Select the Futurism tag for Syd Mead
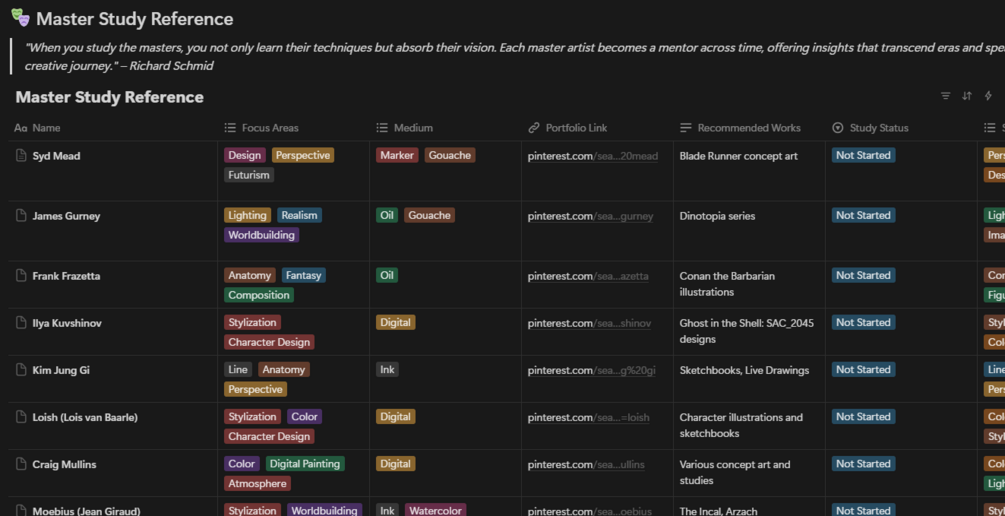 tap(249, 175)
